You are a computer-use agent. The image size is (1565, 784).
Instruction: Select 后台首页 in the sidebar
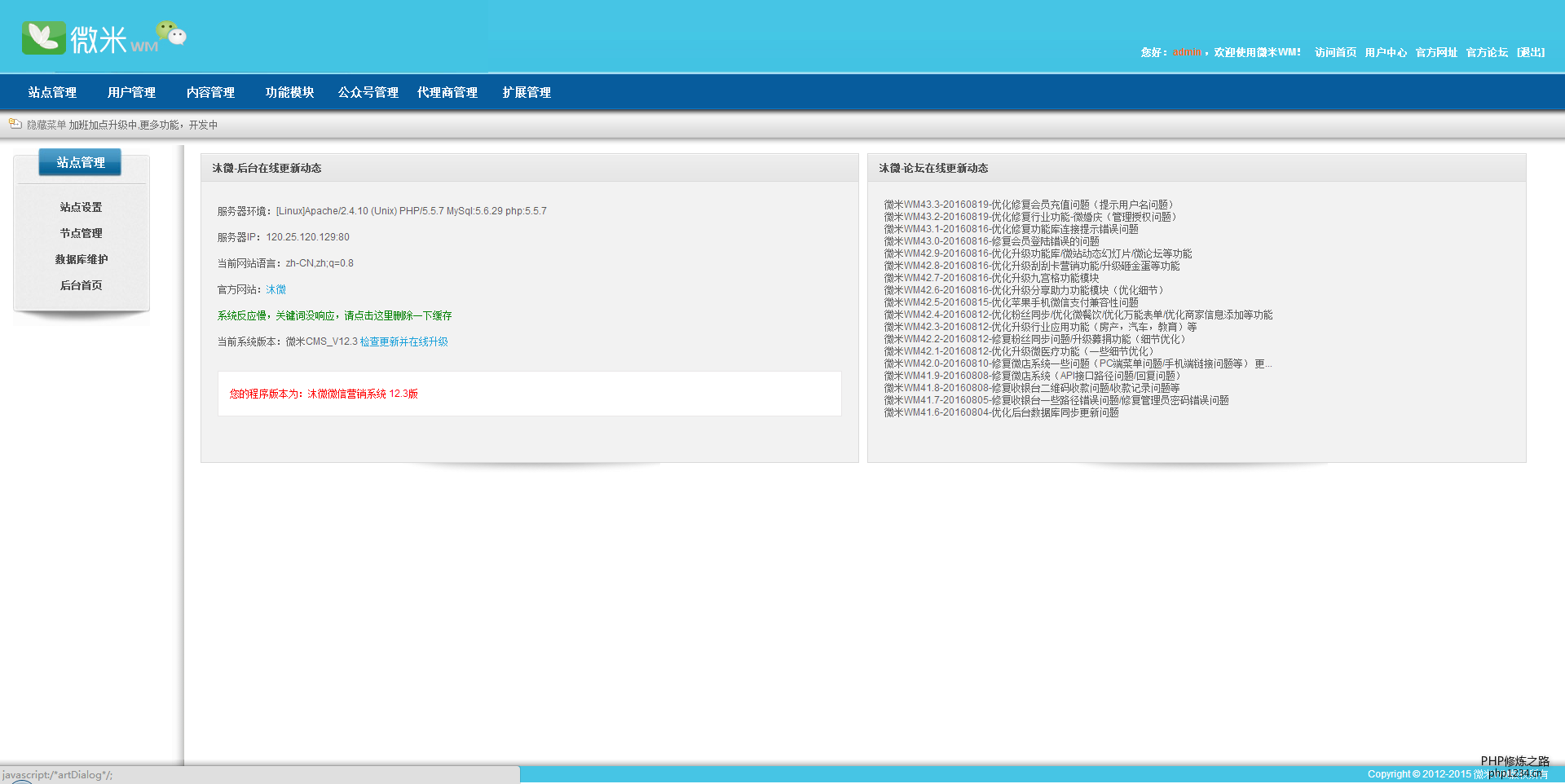point(81,285)
